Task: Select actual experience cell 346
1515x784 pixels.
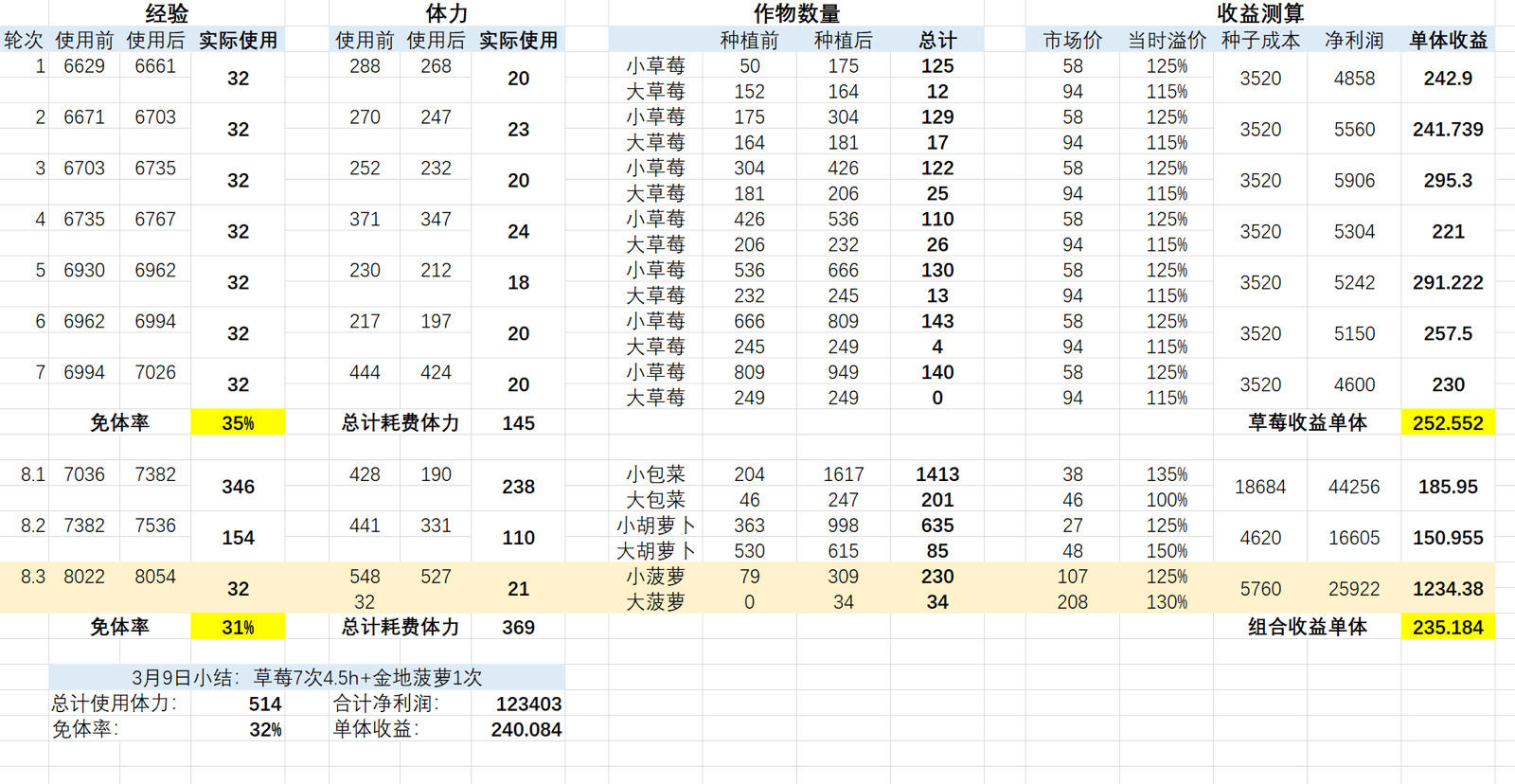Action: (x=238, y=486)
